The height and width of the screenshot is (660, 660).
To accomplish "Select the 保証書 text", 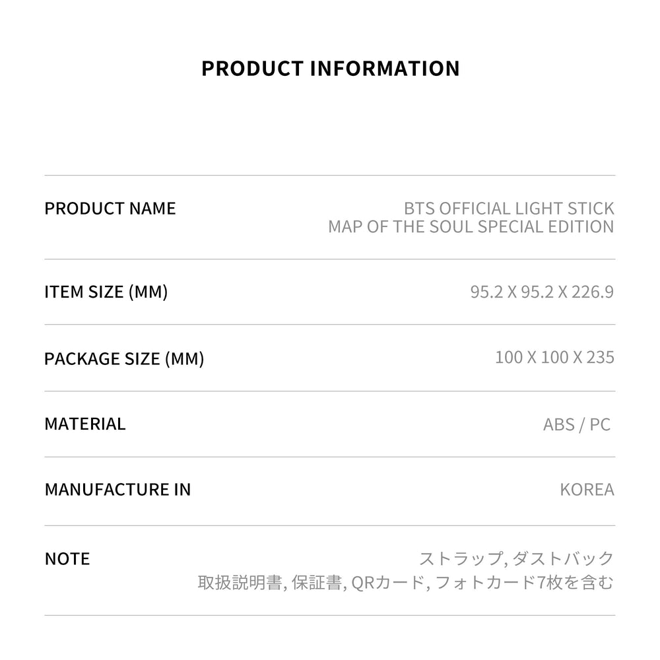I will click(318, 582).
